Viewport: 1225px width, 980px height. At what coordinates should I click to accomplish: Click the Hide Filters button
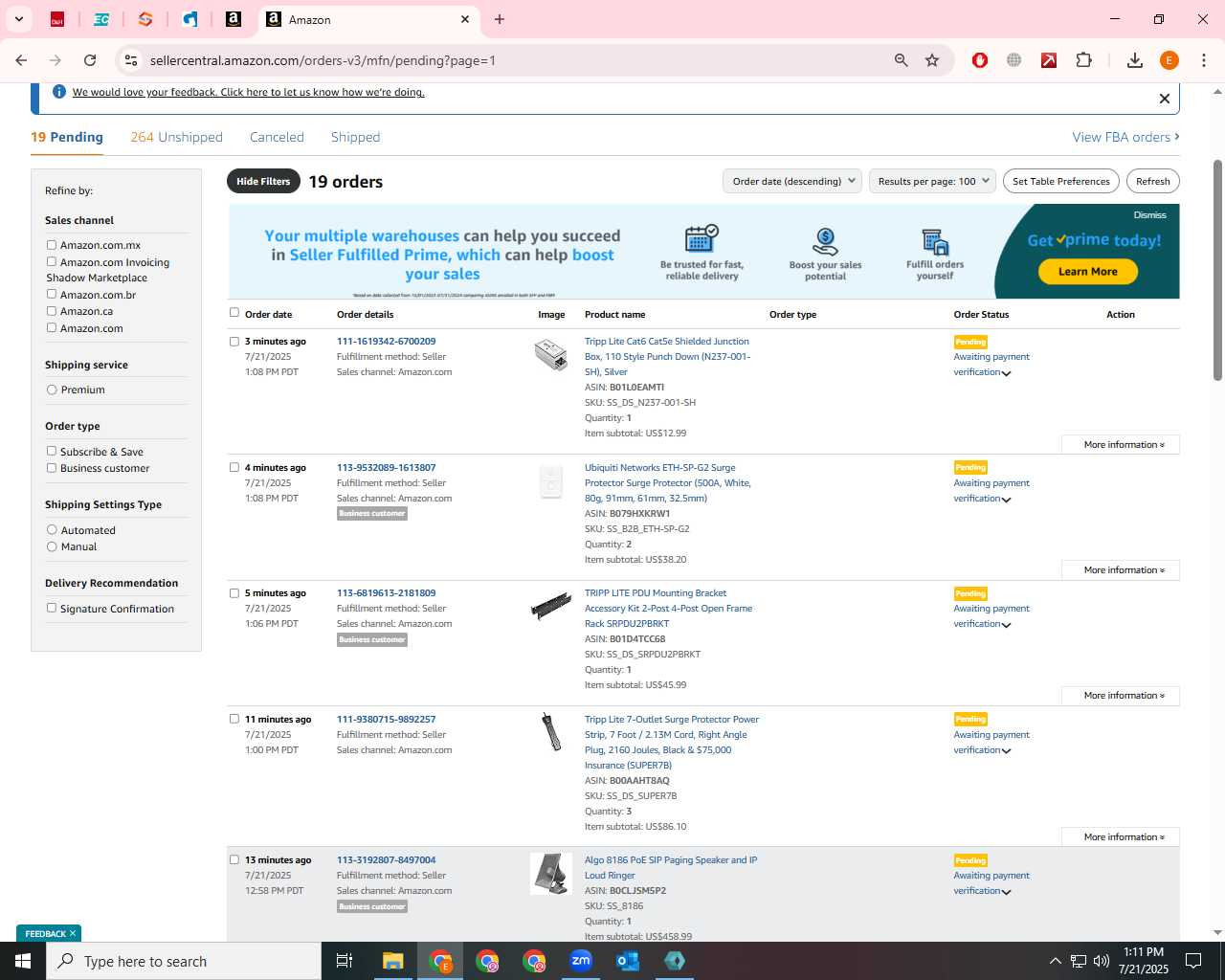coord(263,181)
